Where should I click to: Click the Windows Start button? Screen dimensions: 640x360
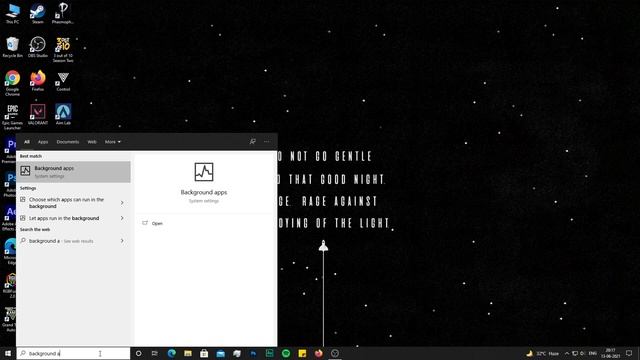click(8, 353)
